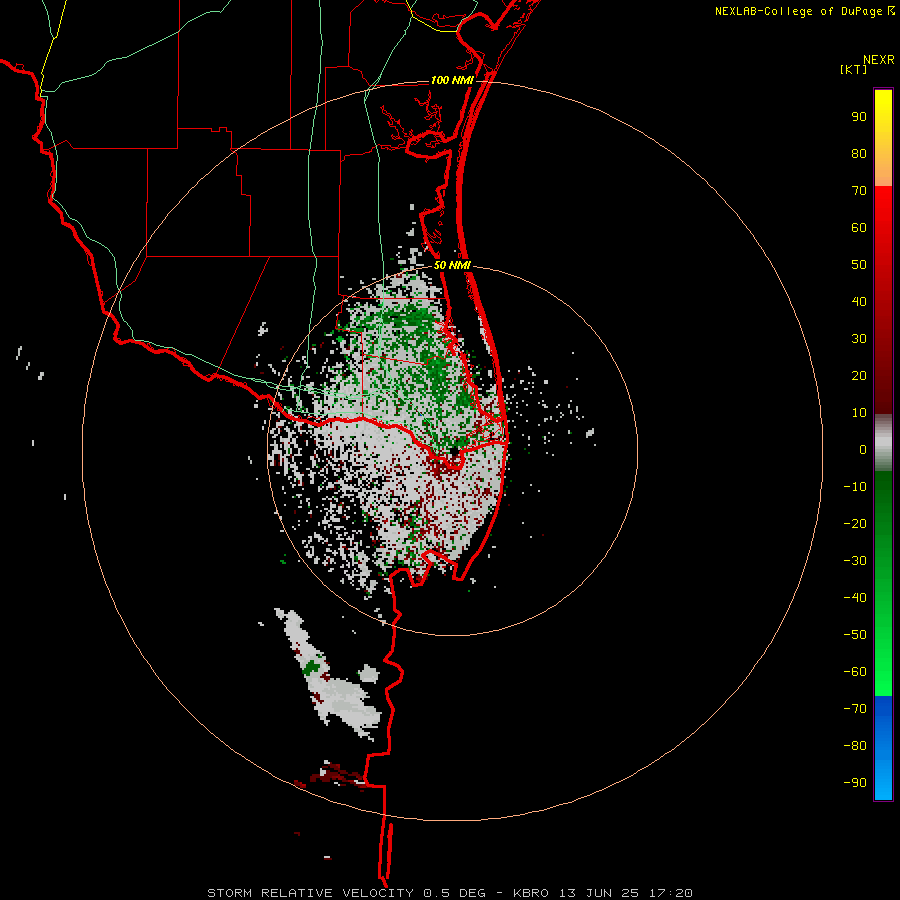Viewport: 900px width, 900px height.
Task: Select the -70 scale label
Action: (855, 709)
